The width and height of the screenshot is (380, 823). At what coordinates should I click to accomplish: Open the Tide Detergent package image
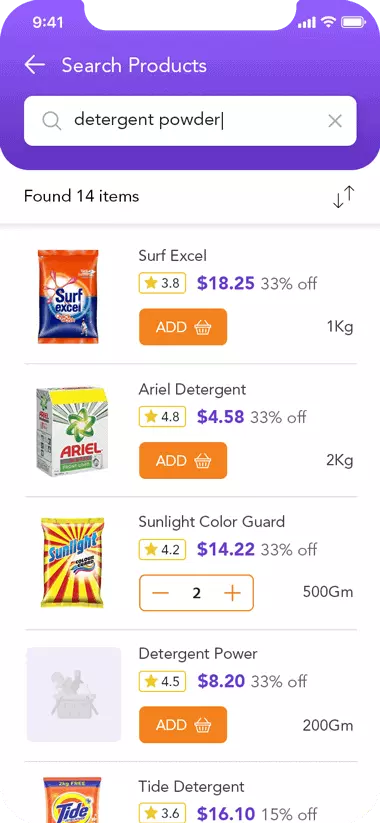click(x=72, y=799)
